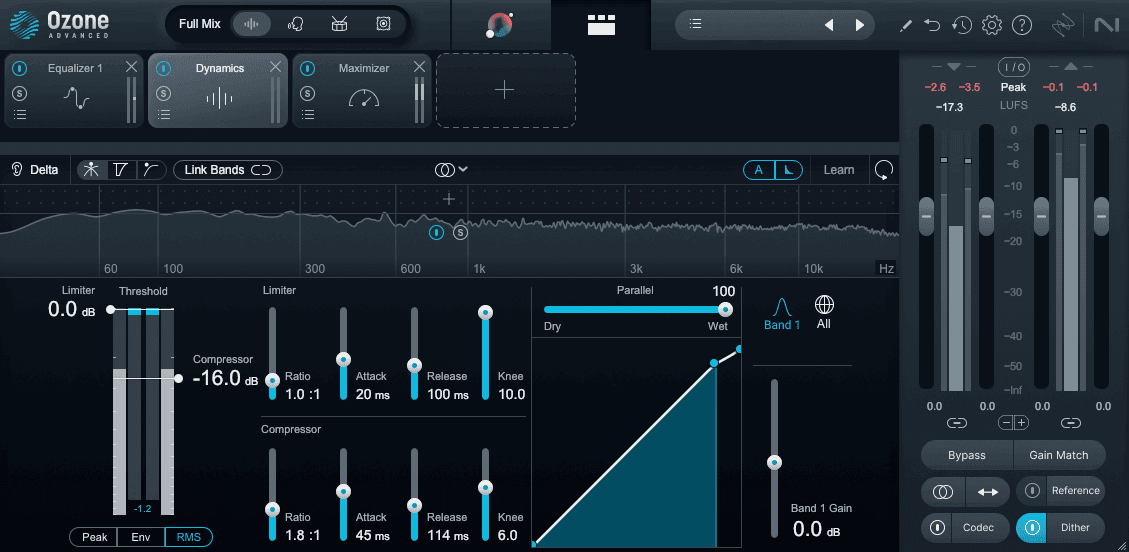Click the reset circular arrow icon
The width and height of the screenshot is (1129, 552).
pyautogui.click(x=883, y=170)
